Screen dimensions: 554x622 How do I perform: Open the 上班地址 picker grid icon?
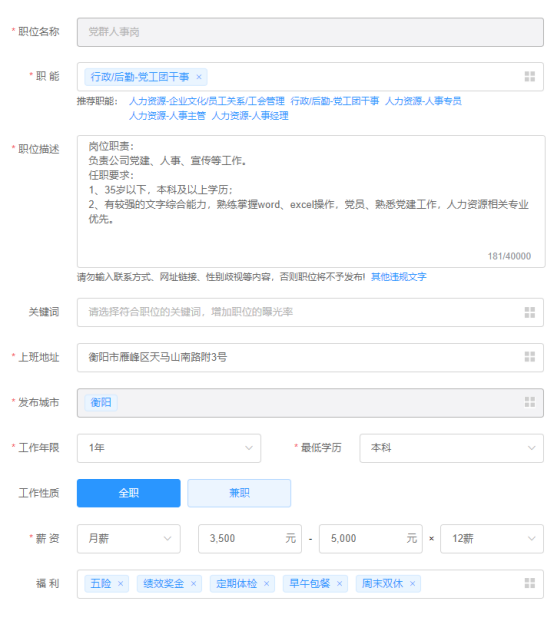(x=530, y=357)
